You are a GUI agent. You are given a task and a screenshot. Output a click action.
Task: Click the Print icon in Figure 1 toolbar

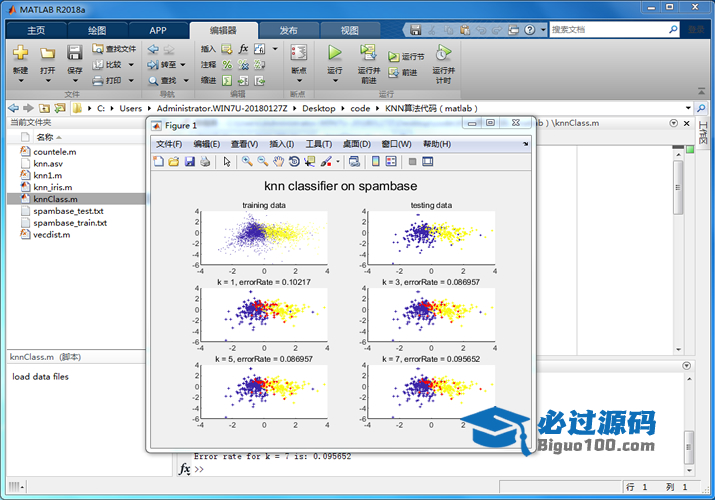205,161
